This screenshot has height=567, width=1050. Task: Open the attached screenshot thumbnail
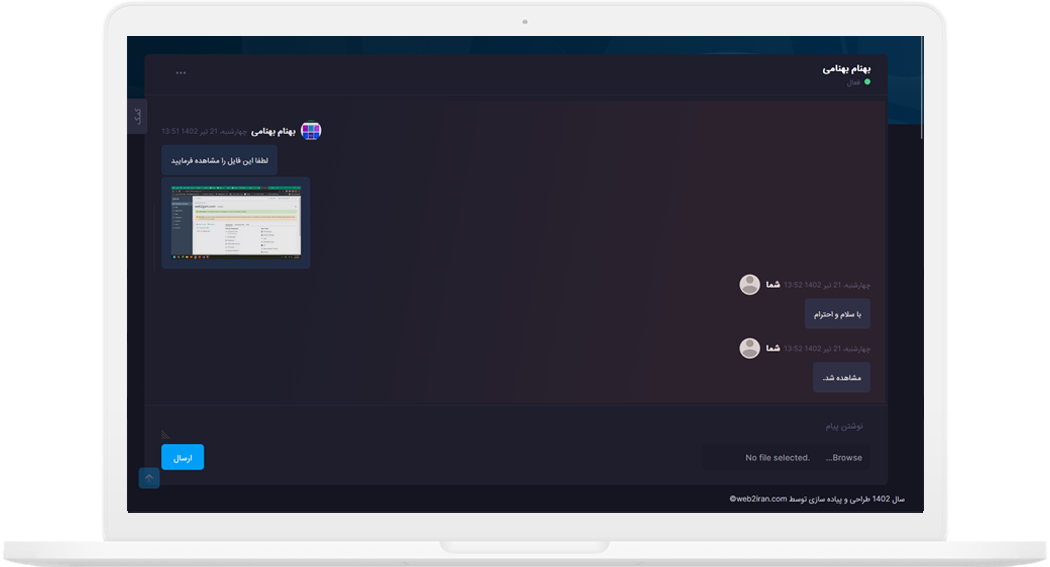[x=236, y=222]
